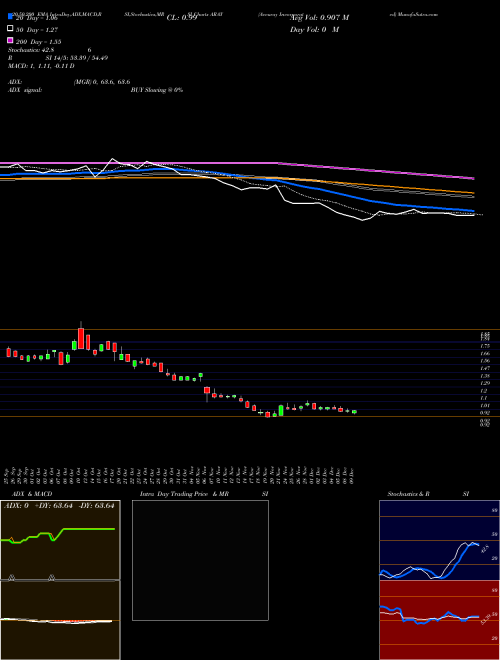
Task: Click the 1.47 price axis label
Action: [485, 368]
